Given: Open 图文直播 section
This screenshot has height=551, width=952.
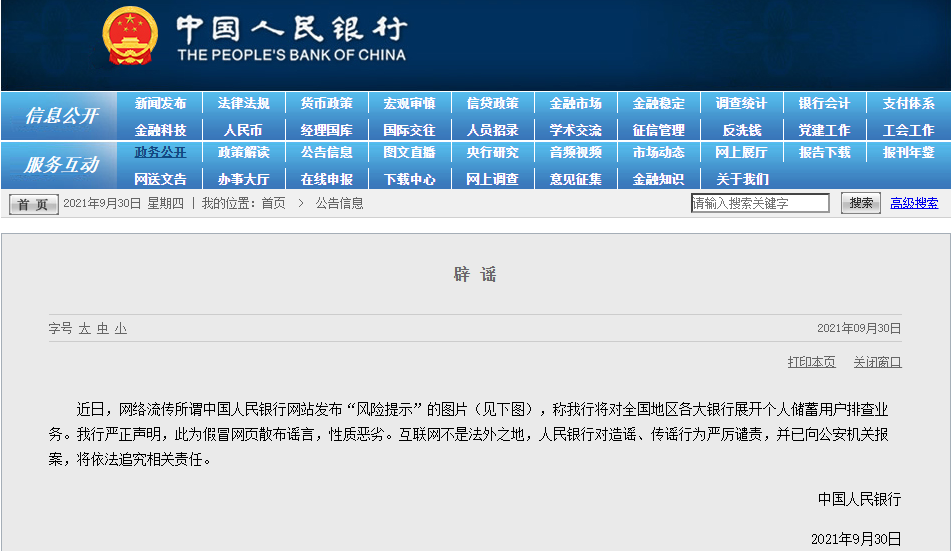Looking at the screenshot, I should 409,152.
